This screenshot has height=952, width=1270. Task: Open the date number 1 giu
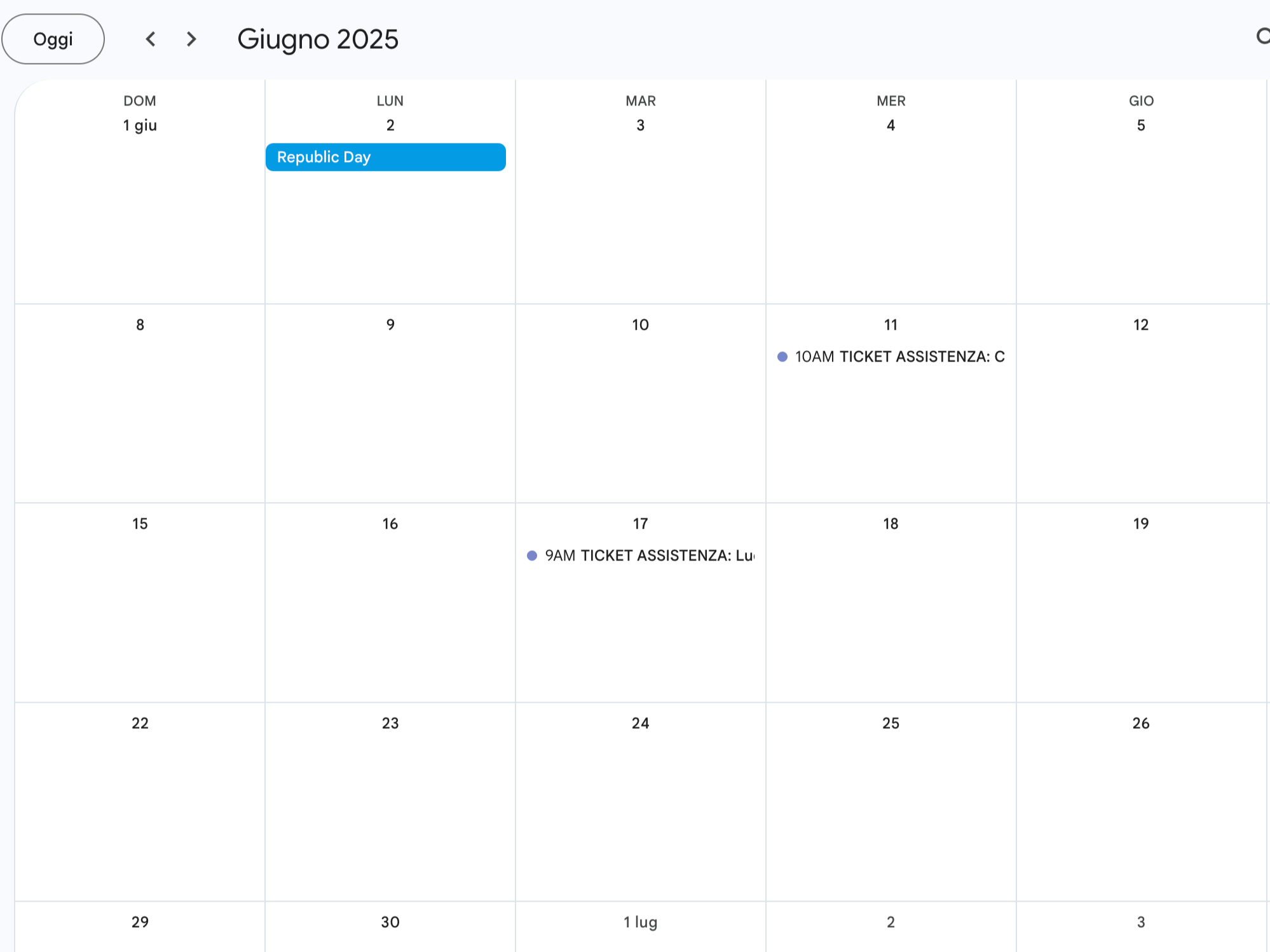pos(139,125)
